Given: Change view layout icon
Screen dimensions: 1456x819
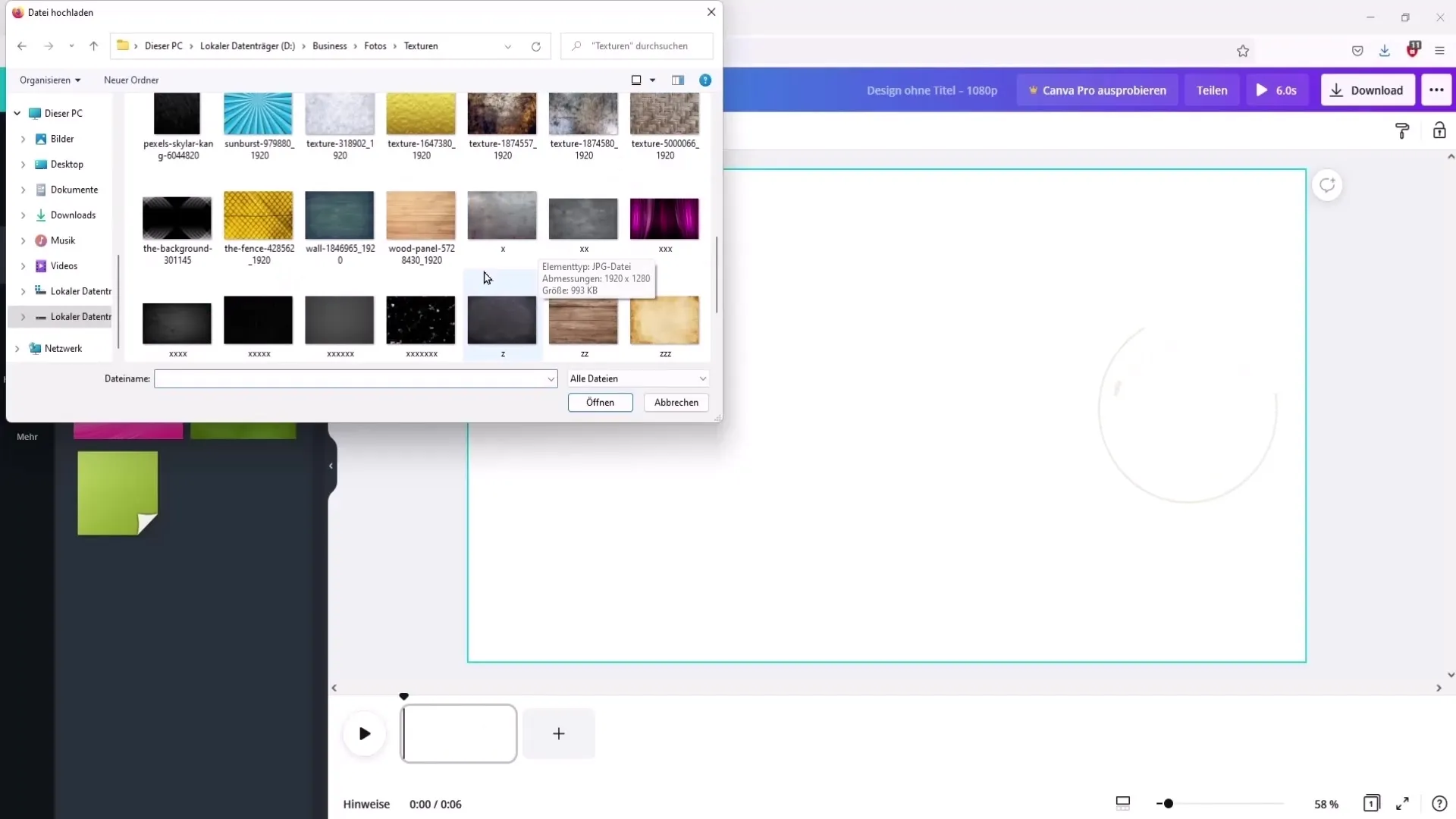Looking at the screenshot, I should pos(636,80).
